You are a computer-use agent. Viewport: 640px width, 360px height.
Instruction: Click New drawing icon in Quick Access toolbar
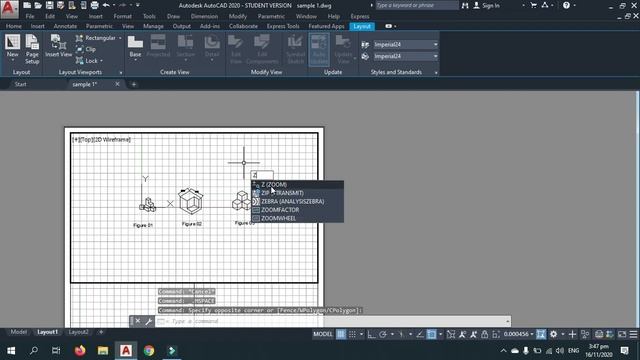(27, 5)
